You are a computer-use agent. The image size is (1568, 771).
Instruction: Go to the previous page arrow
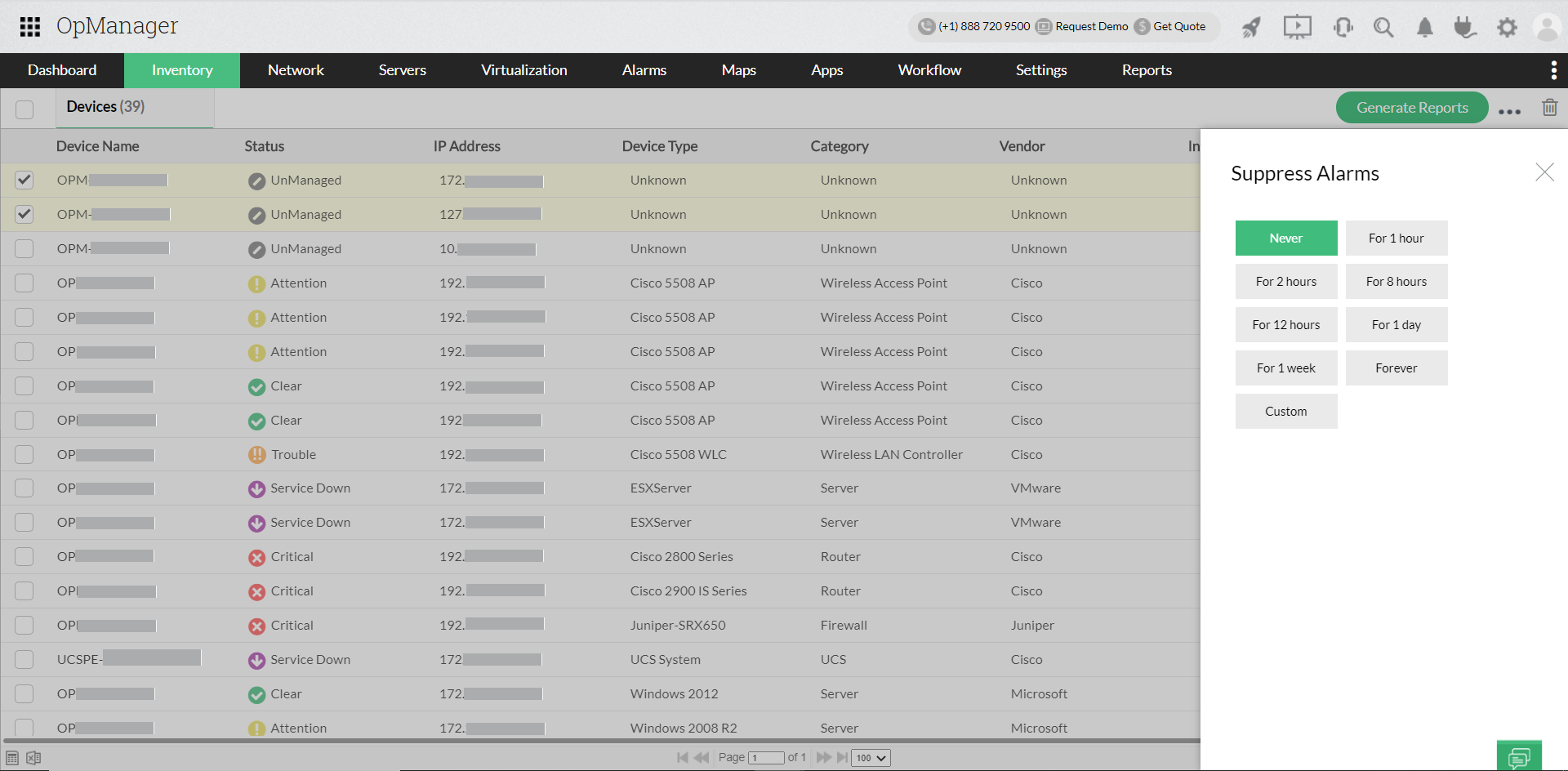click(x=702, y=758)
